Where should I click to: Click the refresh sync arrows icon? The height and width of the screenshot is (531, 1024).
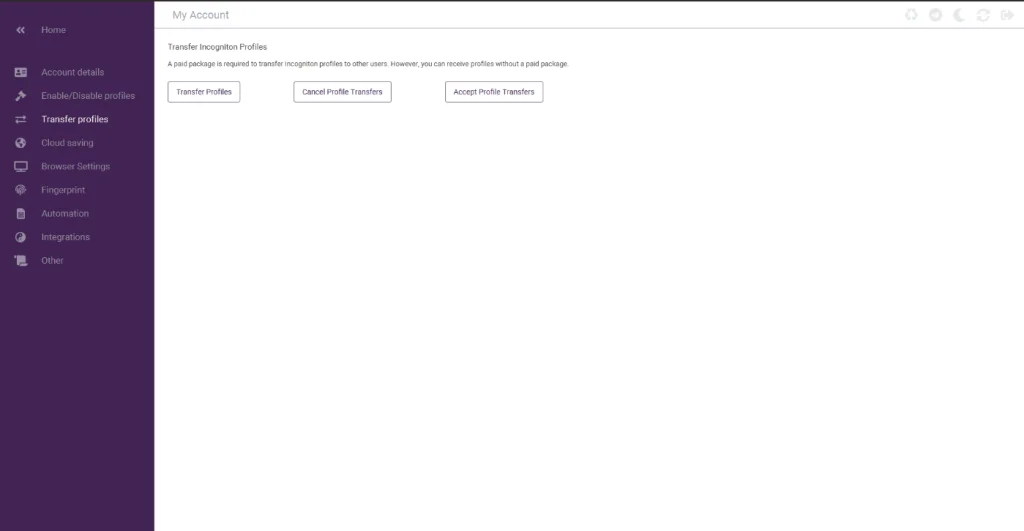click(983, 15)
